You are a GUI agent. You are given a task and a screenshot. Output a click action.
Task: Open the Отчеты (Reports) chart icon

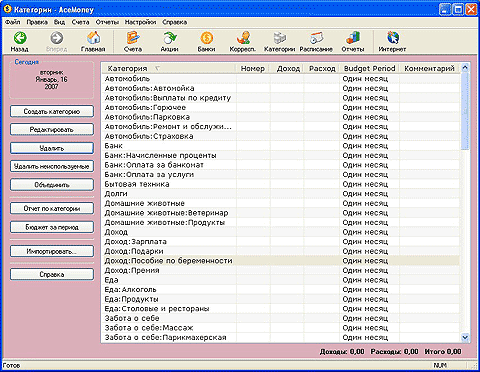(x=353, y=41)
